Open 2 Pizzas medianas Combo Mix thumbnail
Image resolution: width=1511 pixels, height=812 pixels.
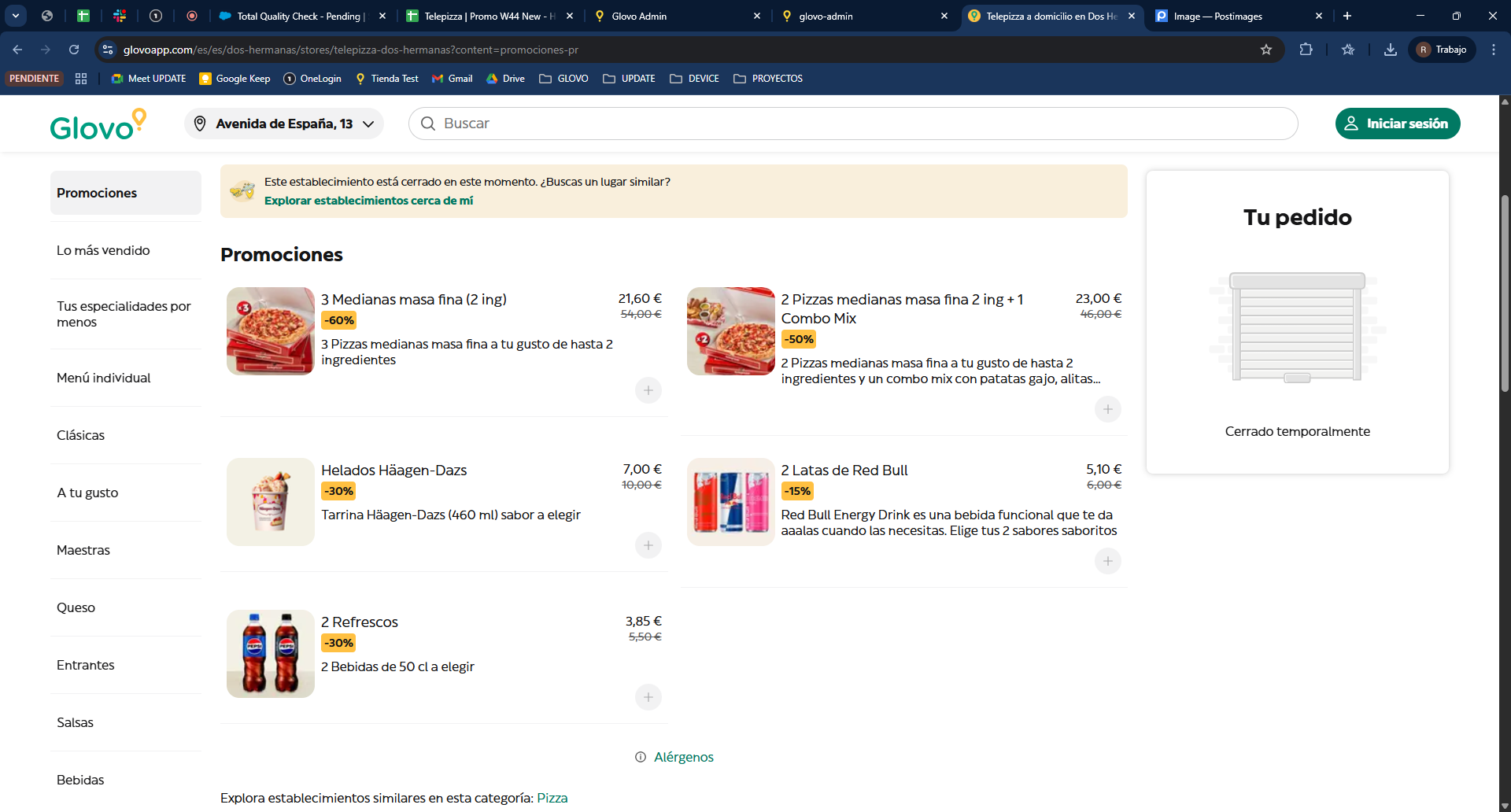tap(731, 331)
